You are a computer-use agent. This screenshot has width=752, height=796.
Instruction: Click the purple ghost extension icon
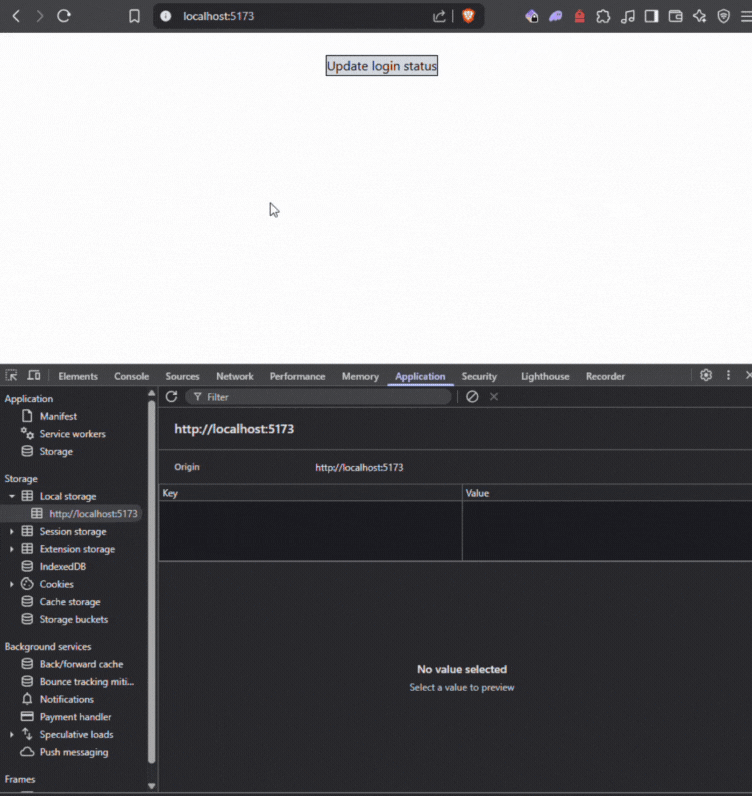point(555,16)
